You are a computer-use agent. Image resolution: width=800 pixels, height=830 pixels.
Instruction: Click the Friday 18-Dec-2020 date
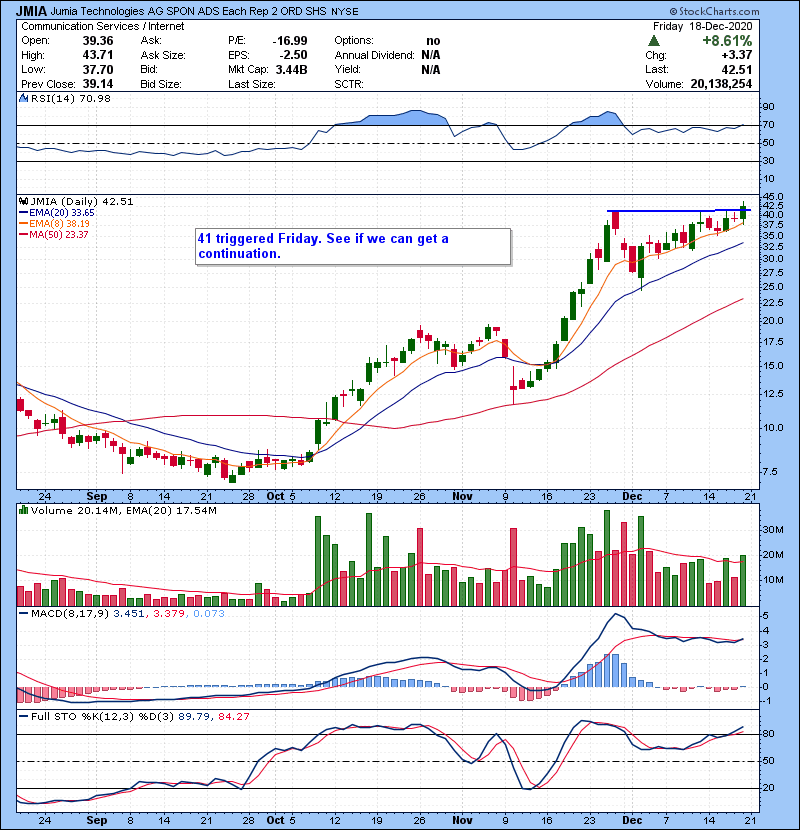point(702,26)
